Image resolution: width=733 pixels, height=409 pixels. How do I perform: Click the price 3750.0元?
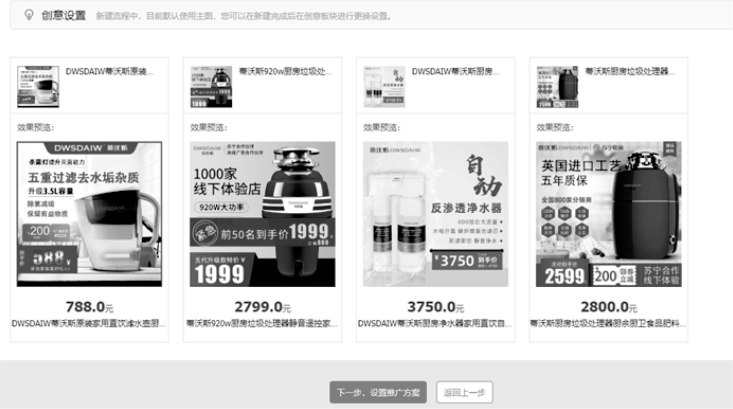(436, 307)
